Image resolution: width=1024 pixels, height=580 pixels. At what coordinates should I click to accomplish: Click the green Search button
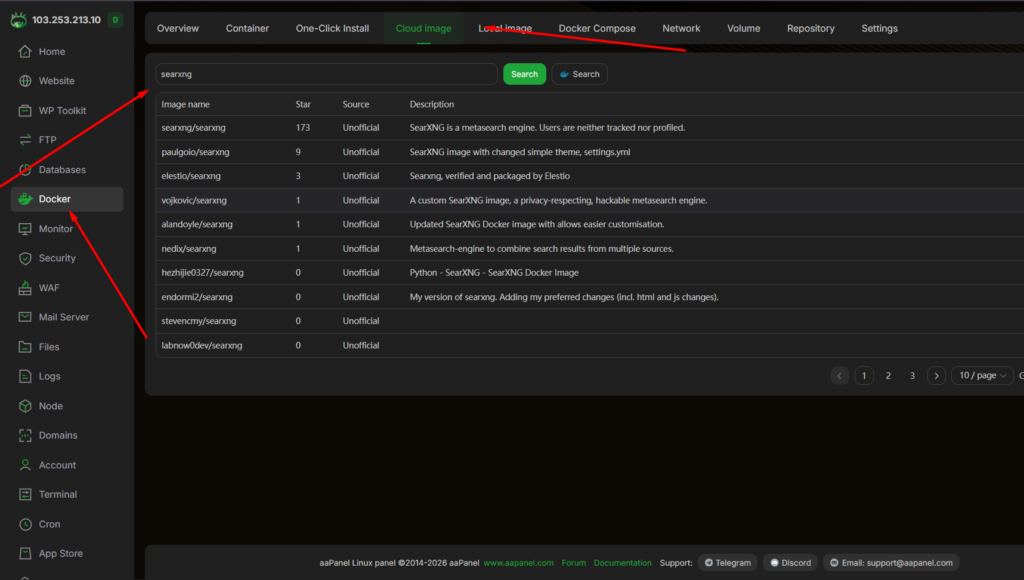click(524, 74)
